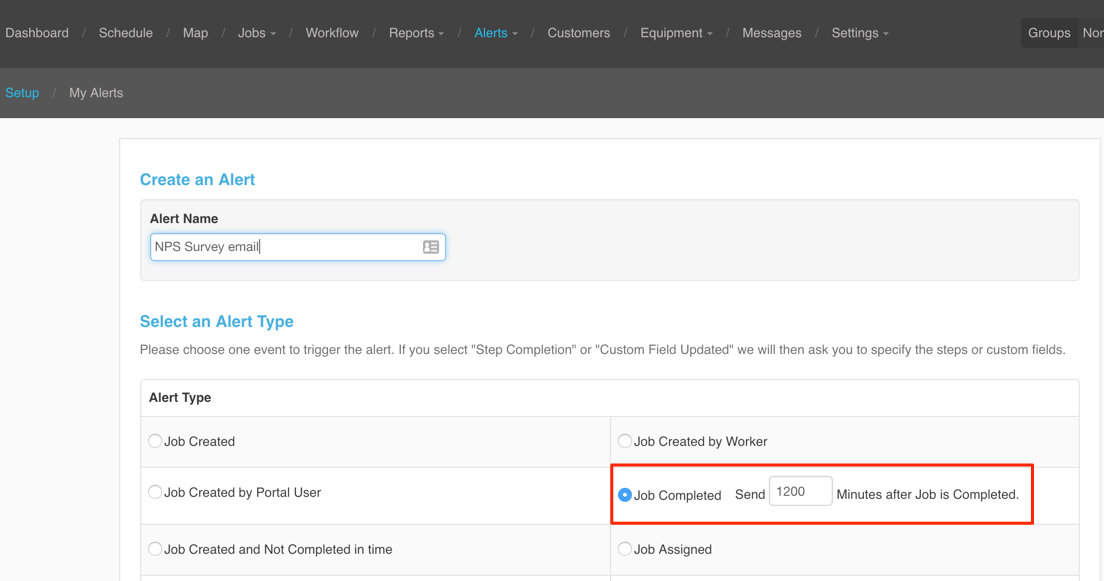Viewport: 1104px width, 581px height.
Task: Click the Groups button
Action: tap(1049, 33)
